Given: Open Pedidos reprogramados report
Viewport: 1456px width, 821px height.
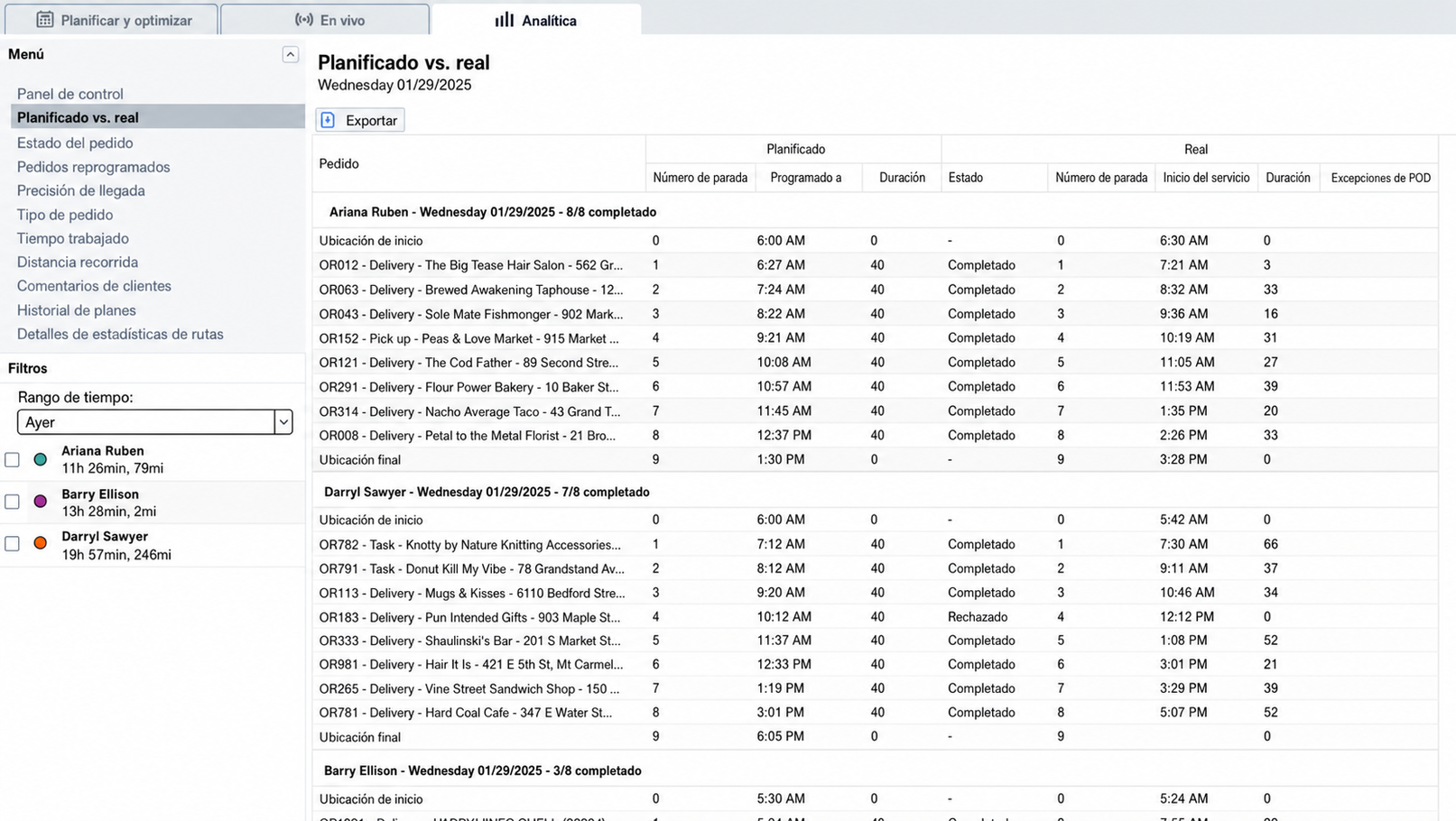Looking at the screenshot, I should (93, 167).
